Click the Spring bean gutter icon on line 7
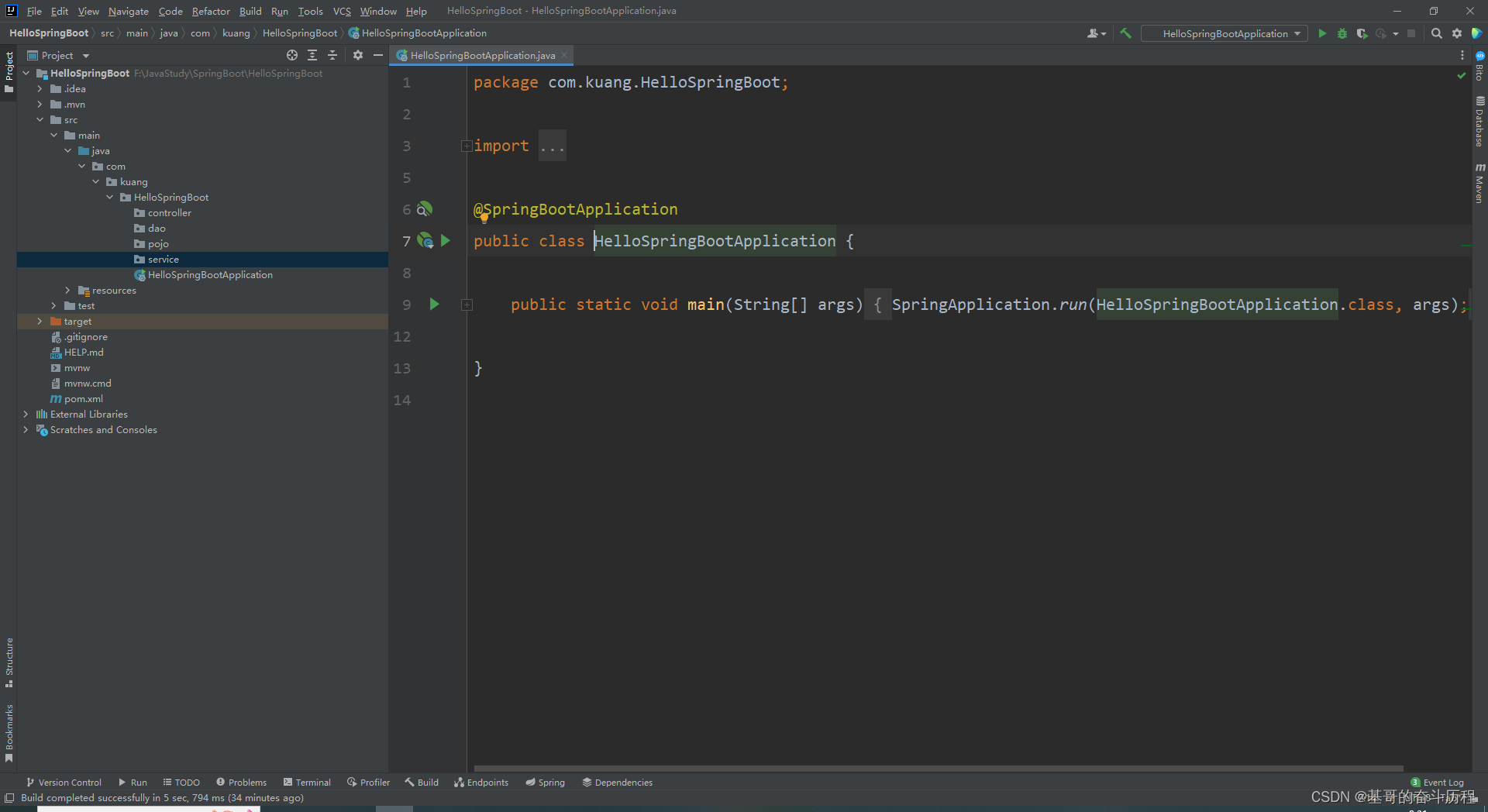Viewport: 1488px width, 812px height. click(425, 241)
